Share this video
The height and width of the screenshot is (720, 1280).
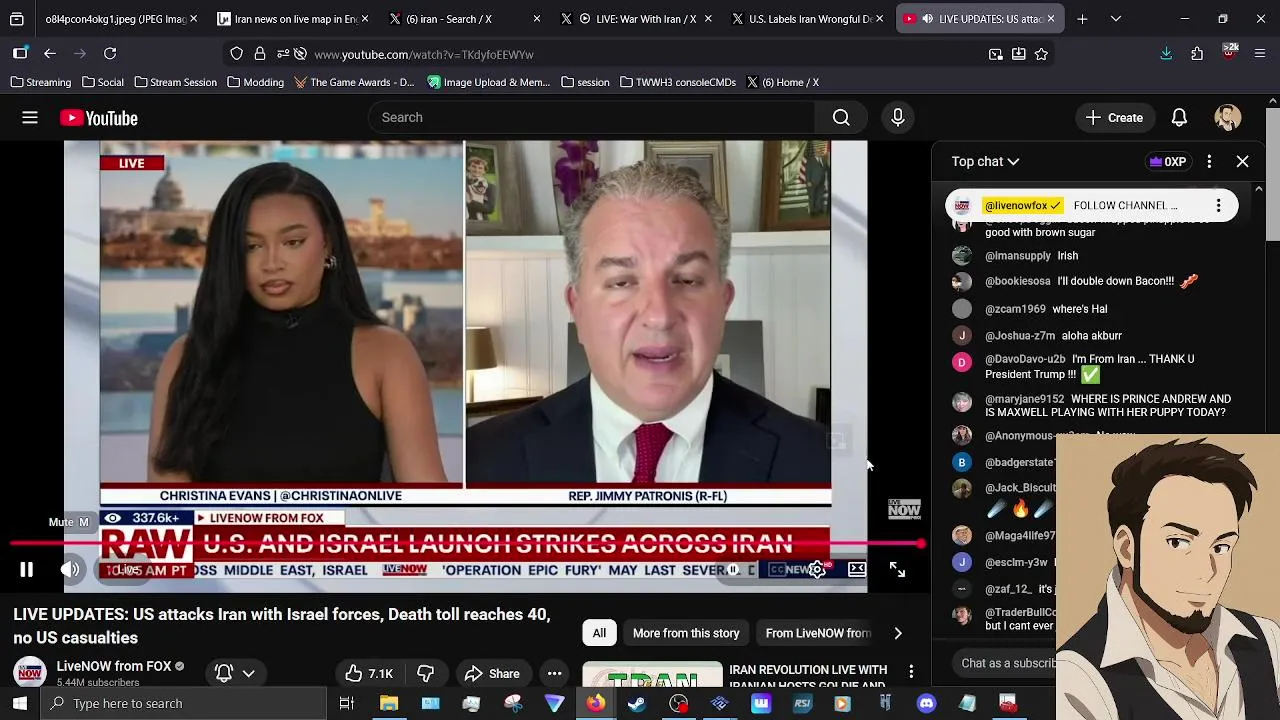492,674
